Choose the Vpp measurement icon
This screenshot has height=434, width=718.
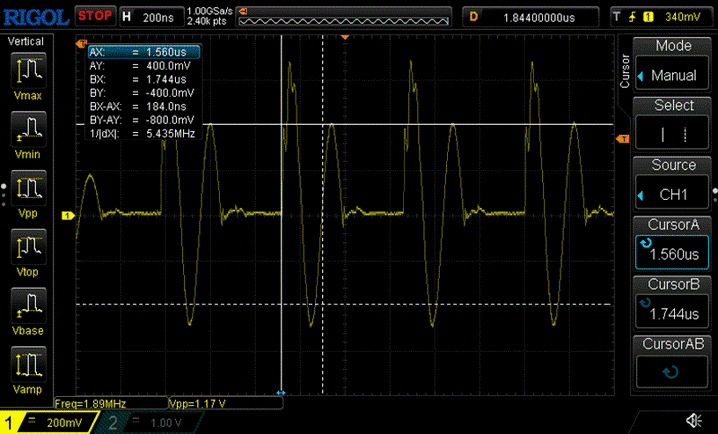tap(28, 188)
